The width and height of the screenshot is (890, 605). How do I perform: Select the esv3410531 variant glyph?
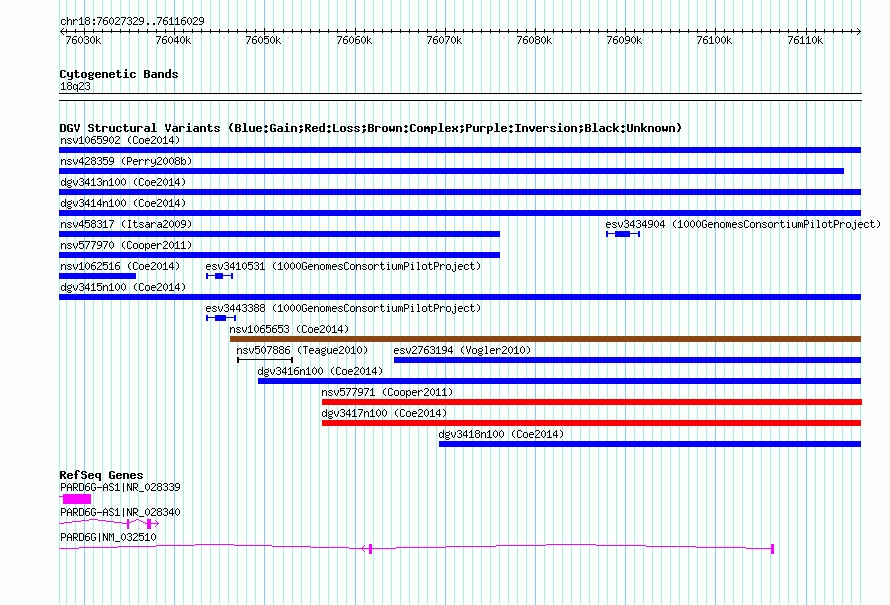coord(219,276)
